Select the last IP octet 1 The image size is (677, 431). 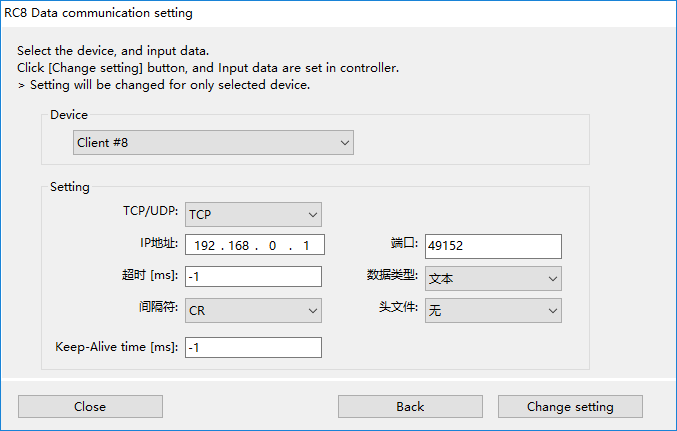coord(306,246)
